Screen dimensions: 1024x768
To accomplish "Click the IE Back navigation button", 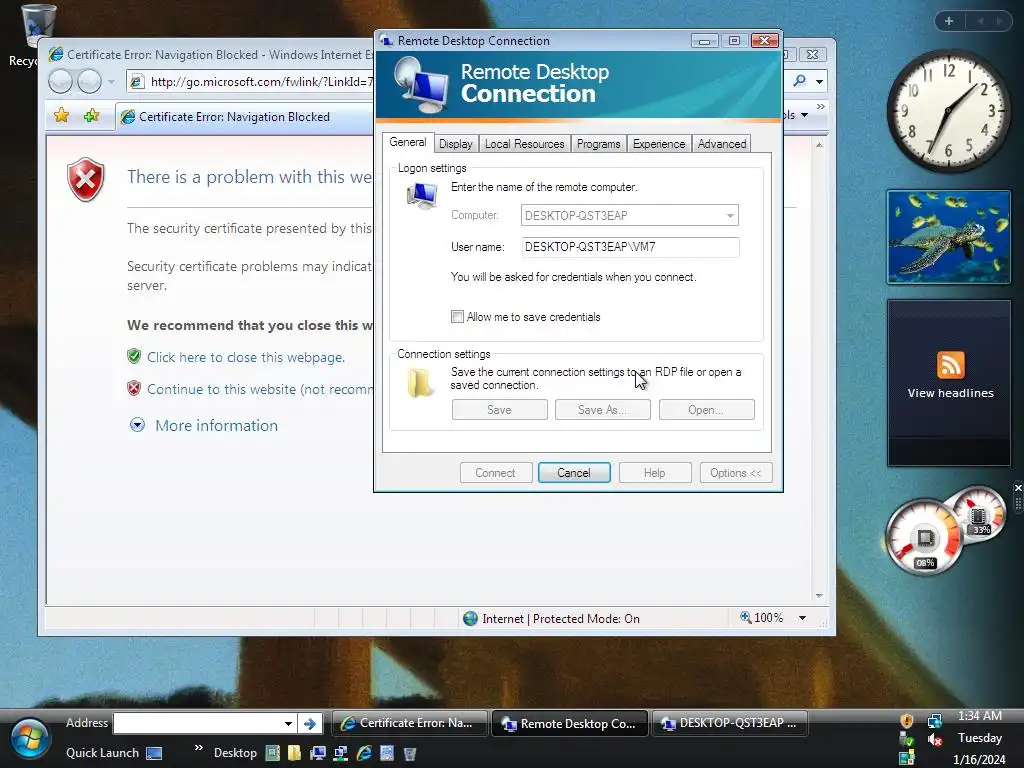I will pos(61,82).
